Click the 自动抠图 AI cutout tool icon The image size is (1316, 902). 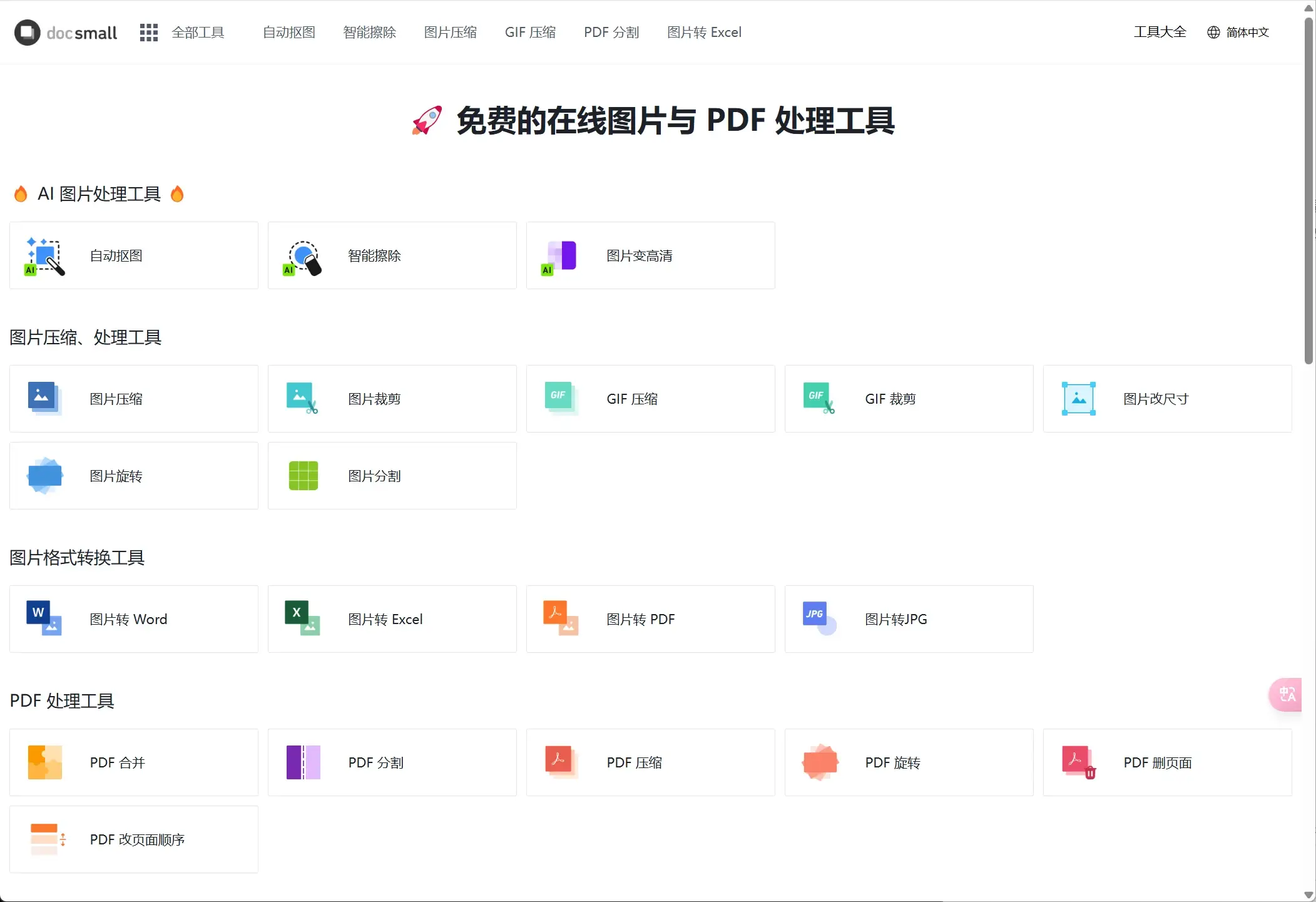44,256
